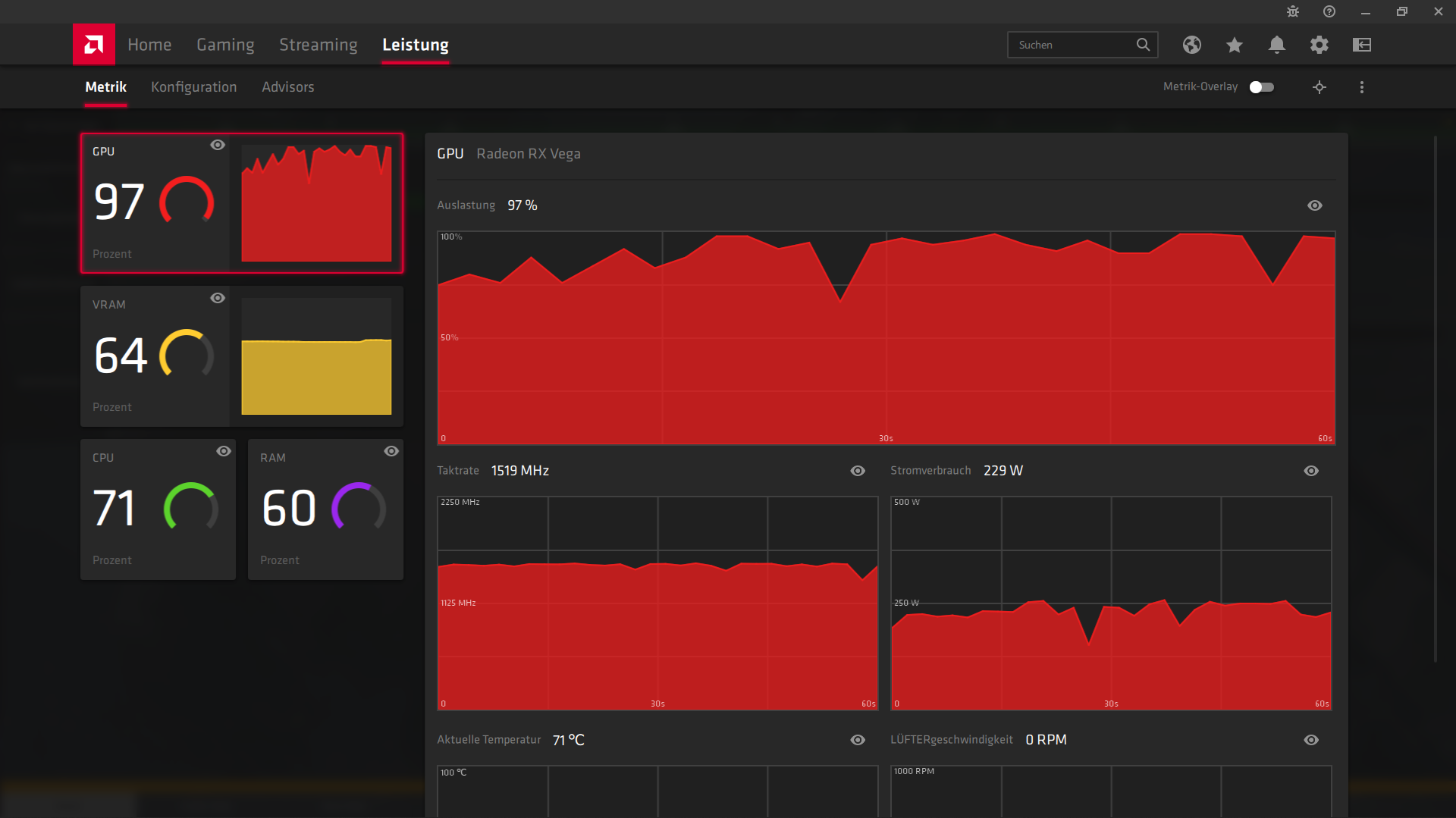Toggle Aktuelle Temperatur visibility eye
This screenshot has width=1456, height=818.
pyautogui.click(x=858, y=740)
